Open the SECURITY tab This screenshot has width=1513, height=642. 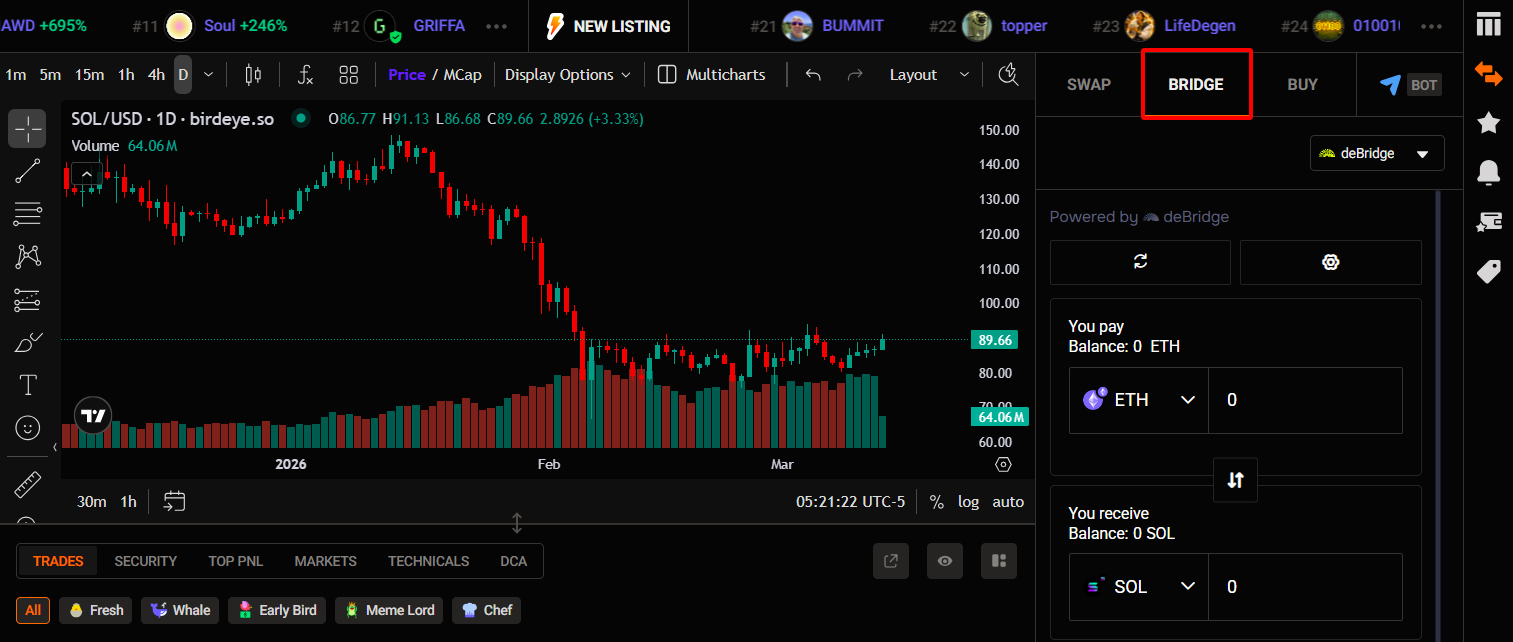click(x=145, y=561)
